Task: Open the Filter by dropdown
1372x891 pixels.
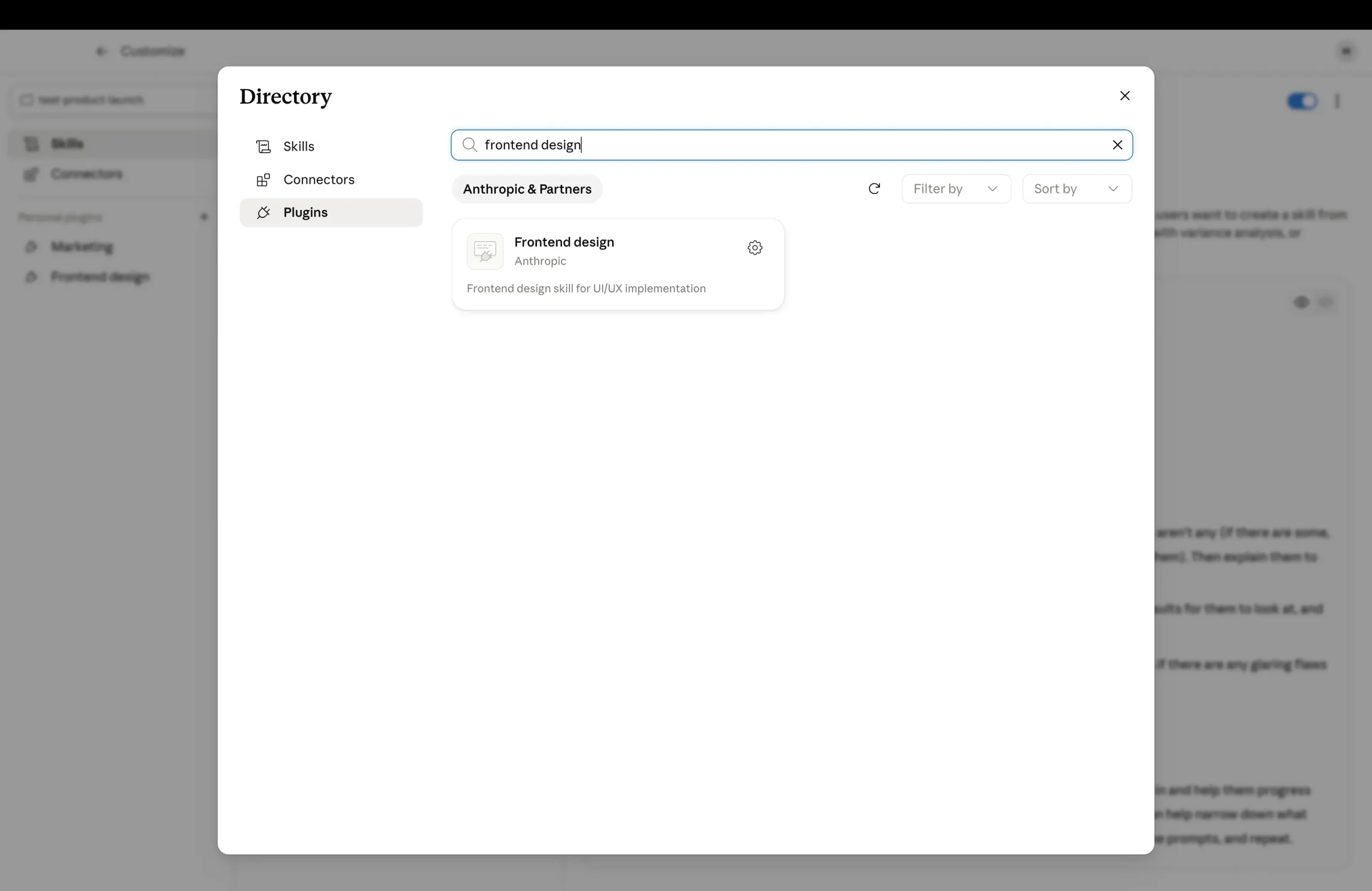Action: click(x=956, y=189)
